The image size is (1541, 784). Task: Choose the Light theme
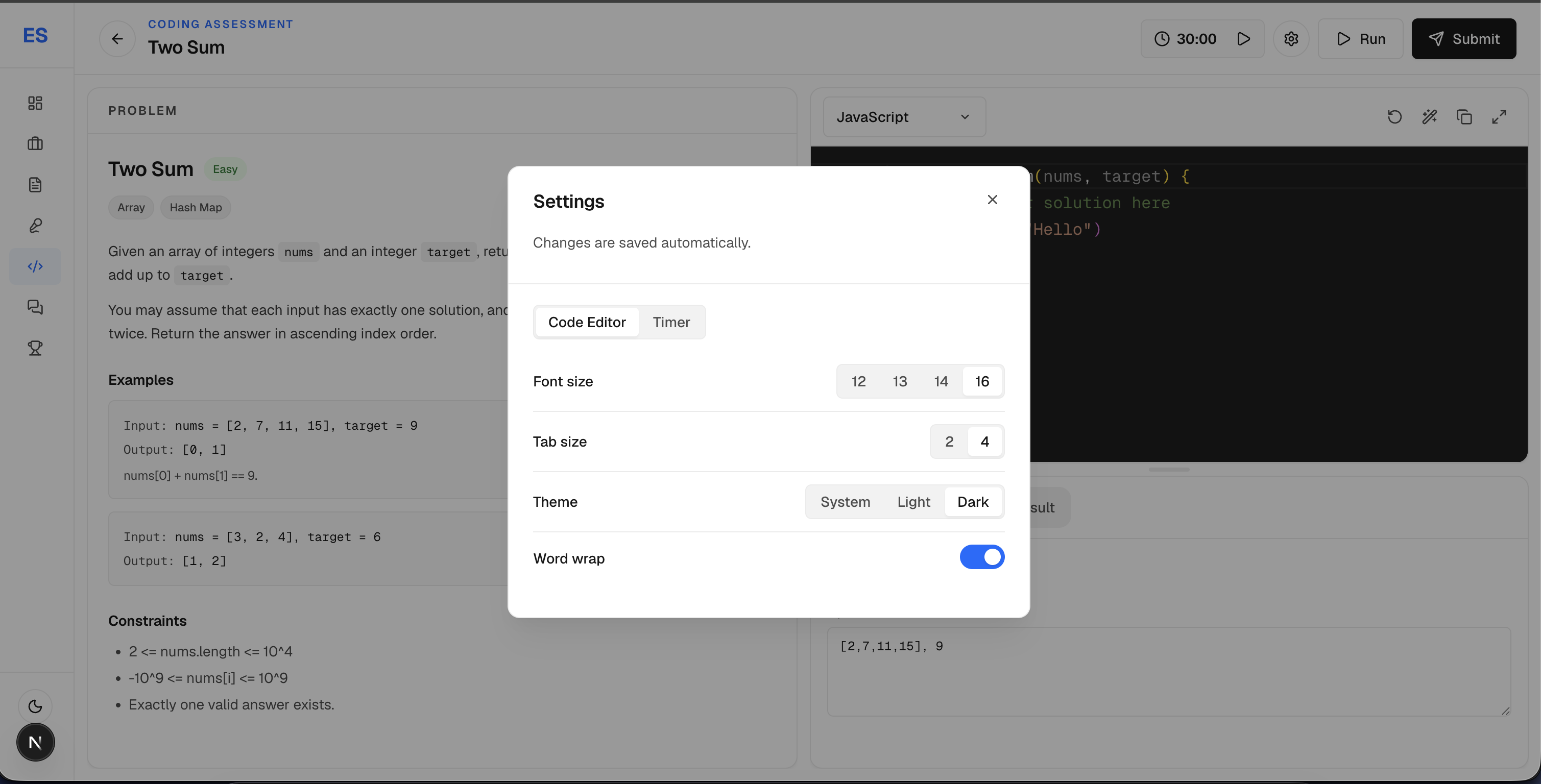click(x=913, y=502)
